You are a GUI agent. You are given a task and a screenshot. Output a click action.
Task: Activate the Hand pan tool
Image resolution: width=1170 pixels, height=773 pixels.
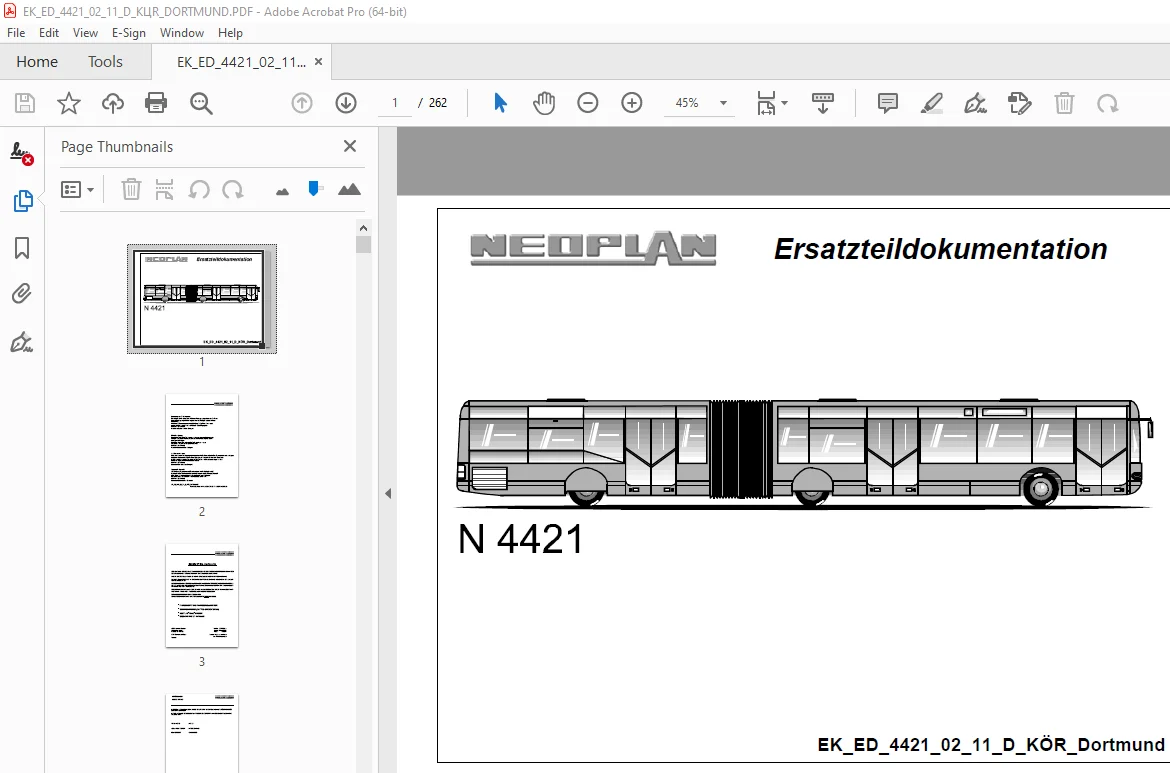544,103
